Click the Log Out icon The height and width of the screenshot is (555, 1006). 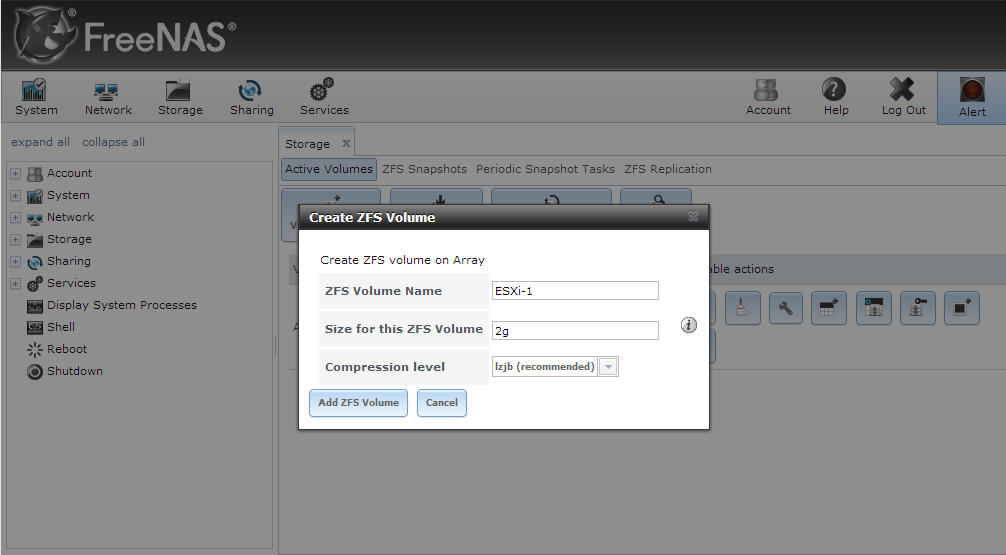(903, 97)
